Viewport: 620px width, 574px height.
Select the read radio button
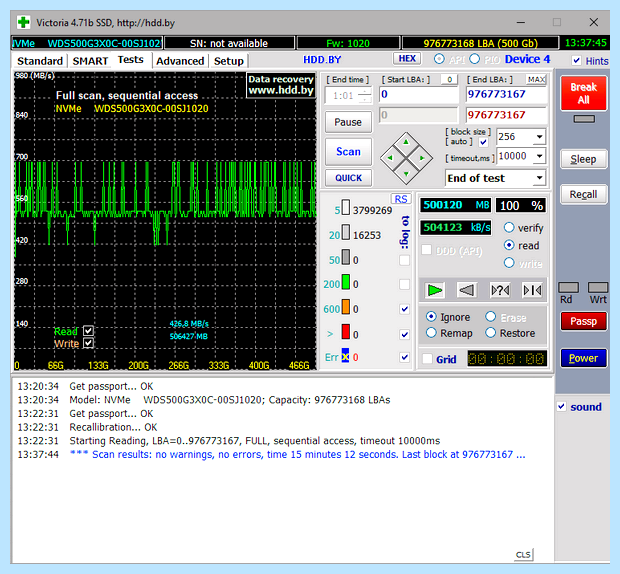point(509,245)
